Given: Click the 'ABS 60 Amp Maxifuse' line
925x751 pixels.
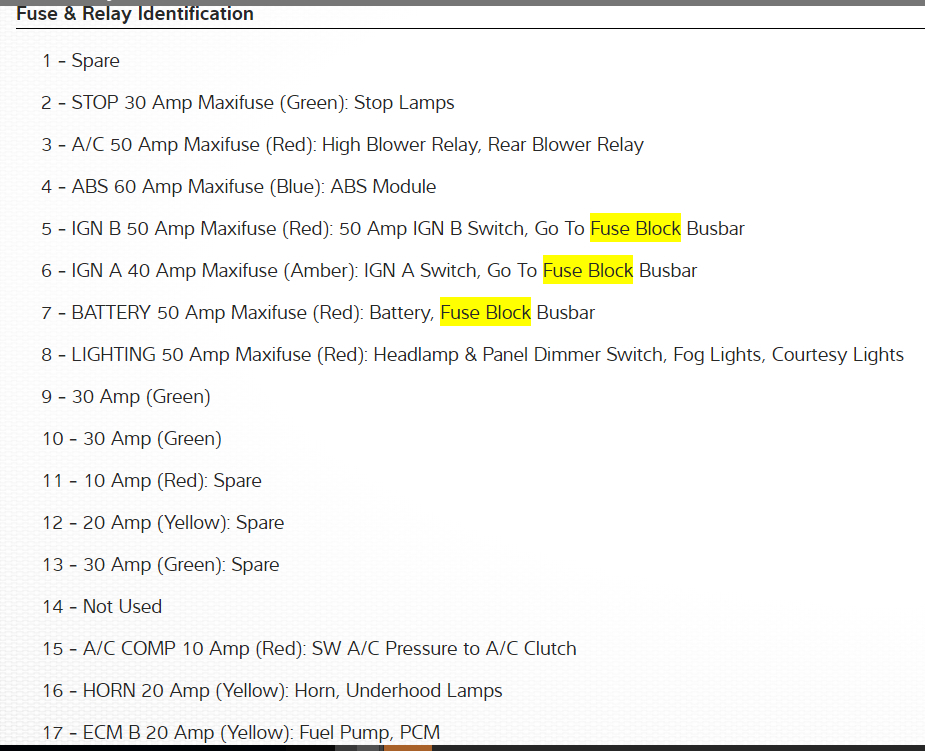Looking at the screenshot, I should click(x=239, y=186).
